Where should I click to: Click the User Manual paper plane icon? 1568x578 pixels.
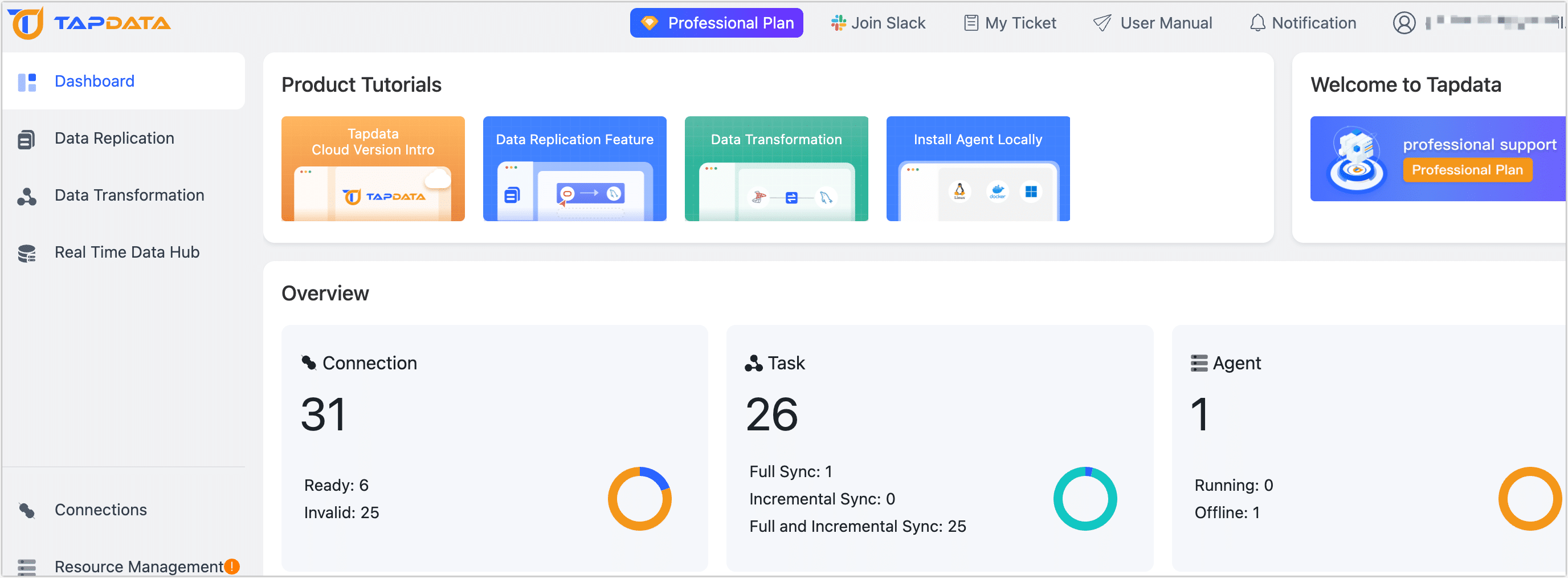tap(1102, 23)
